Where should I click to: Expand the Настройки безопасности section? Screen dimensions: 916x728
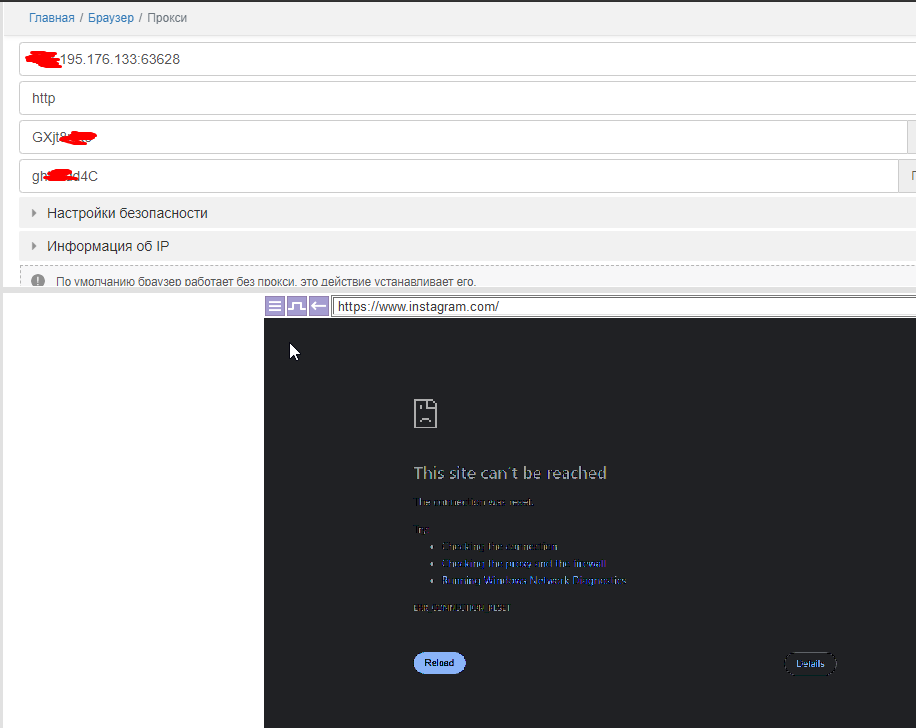pos(127,213)
